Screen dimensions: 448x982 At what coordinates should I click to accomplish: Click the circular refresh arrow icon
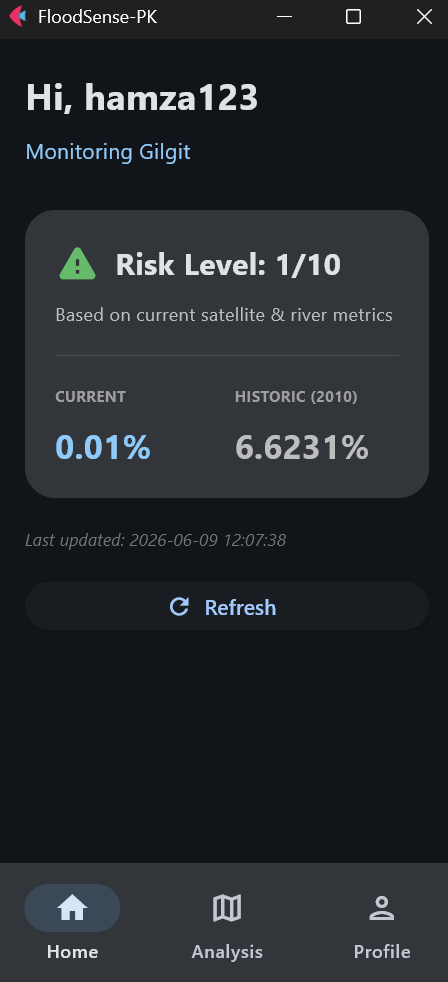(179, 606)
